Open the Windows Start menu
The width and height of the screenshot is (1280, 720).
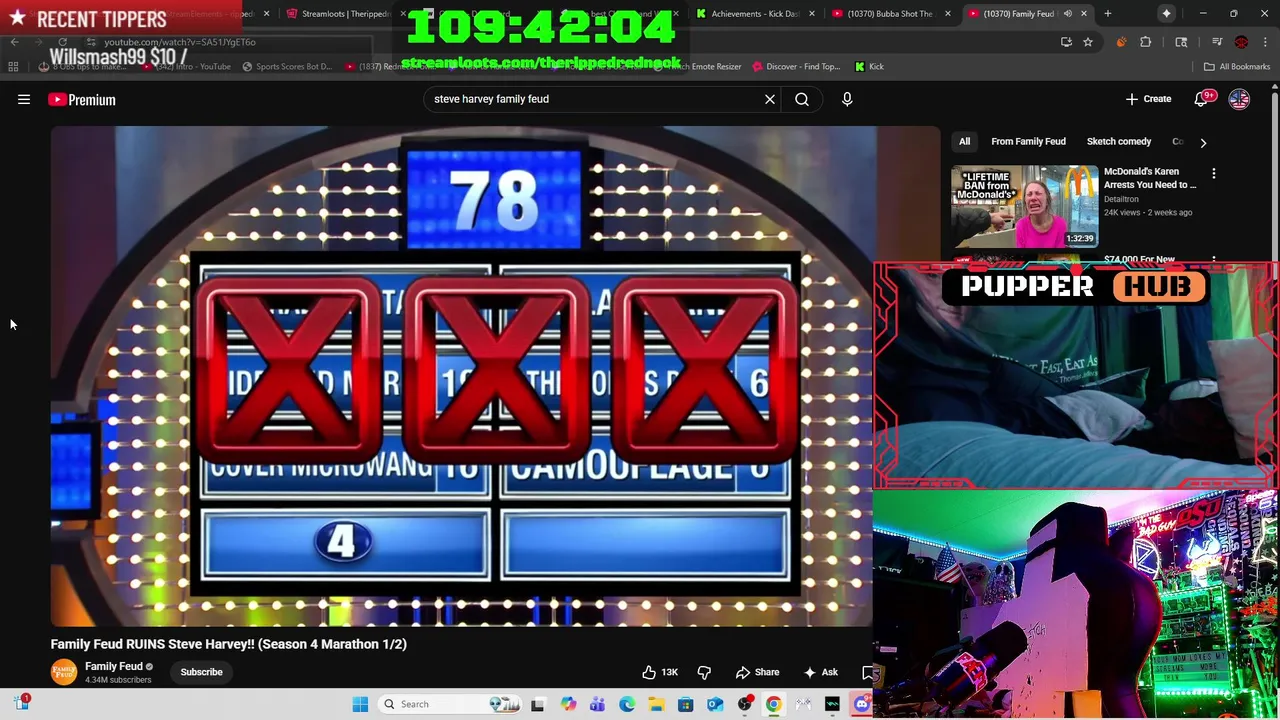pos(360,704)
